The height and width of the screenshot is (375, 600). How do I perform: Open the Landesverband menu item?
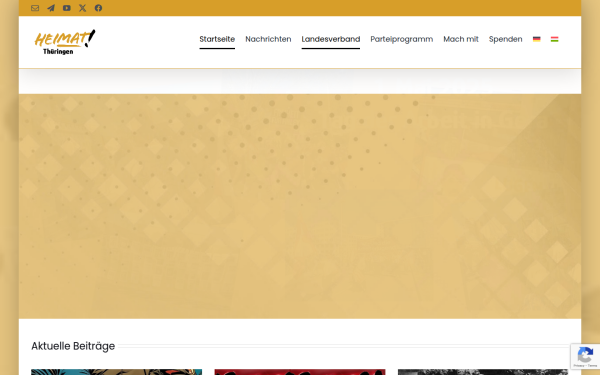tap(331, 39)
